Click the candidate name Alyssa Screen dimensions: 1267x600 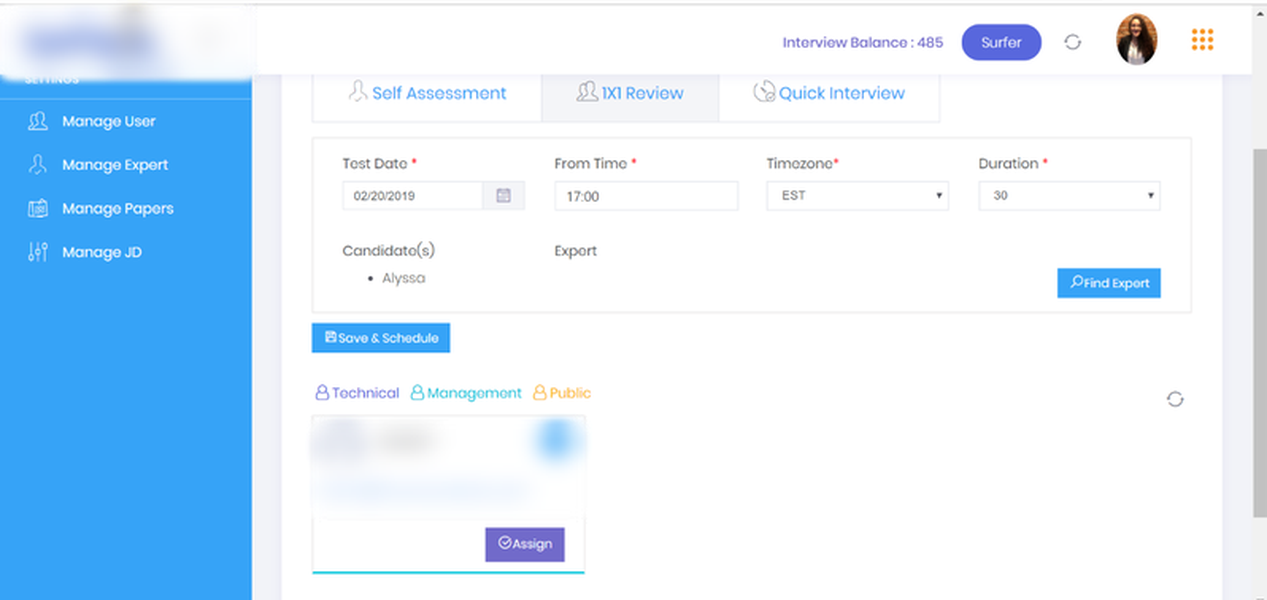pos(403,278)
